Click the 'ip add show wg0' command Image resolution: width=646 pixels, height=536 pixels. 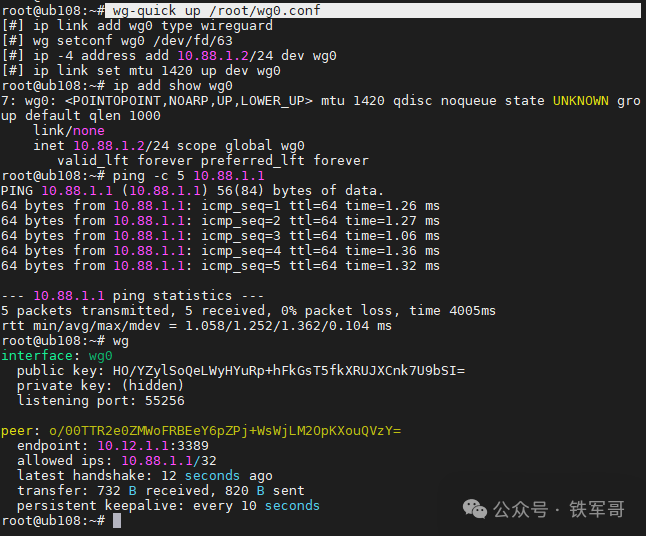click(x=173, y=86)
